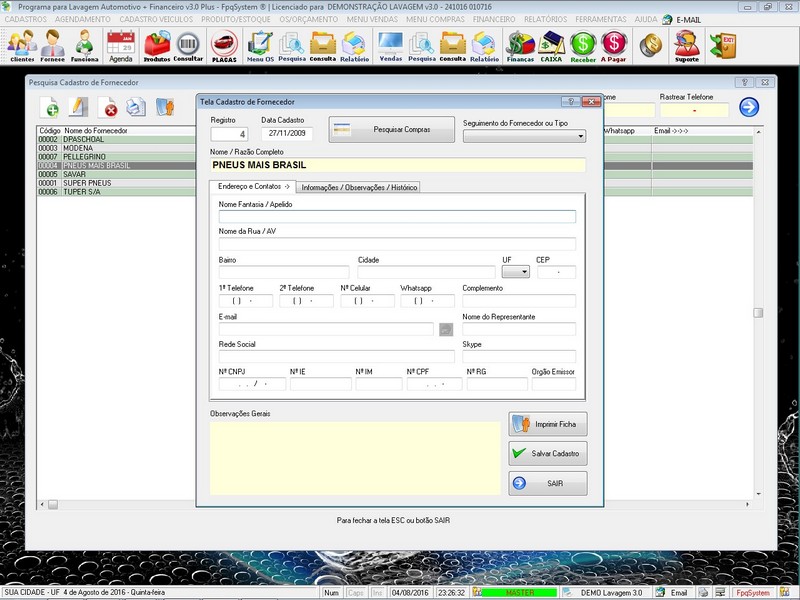Click the Observações Gerais text area
This screenshot has width=800, height=600.
(355, 458)
